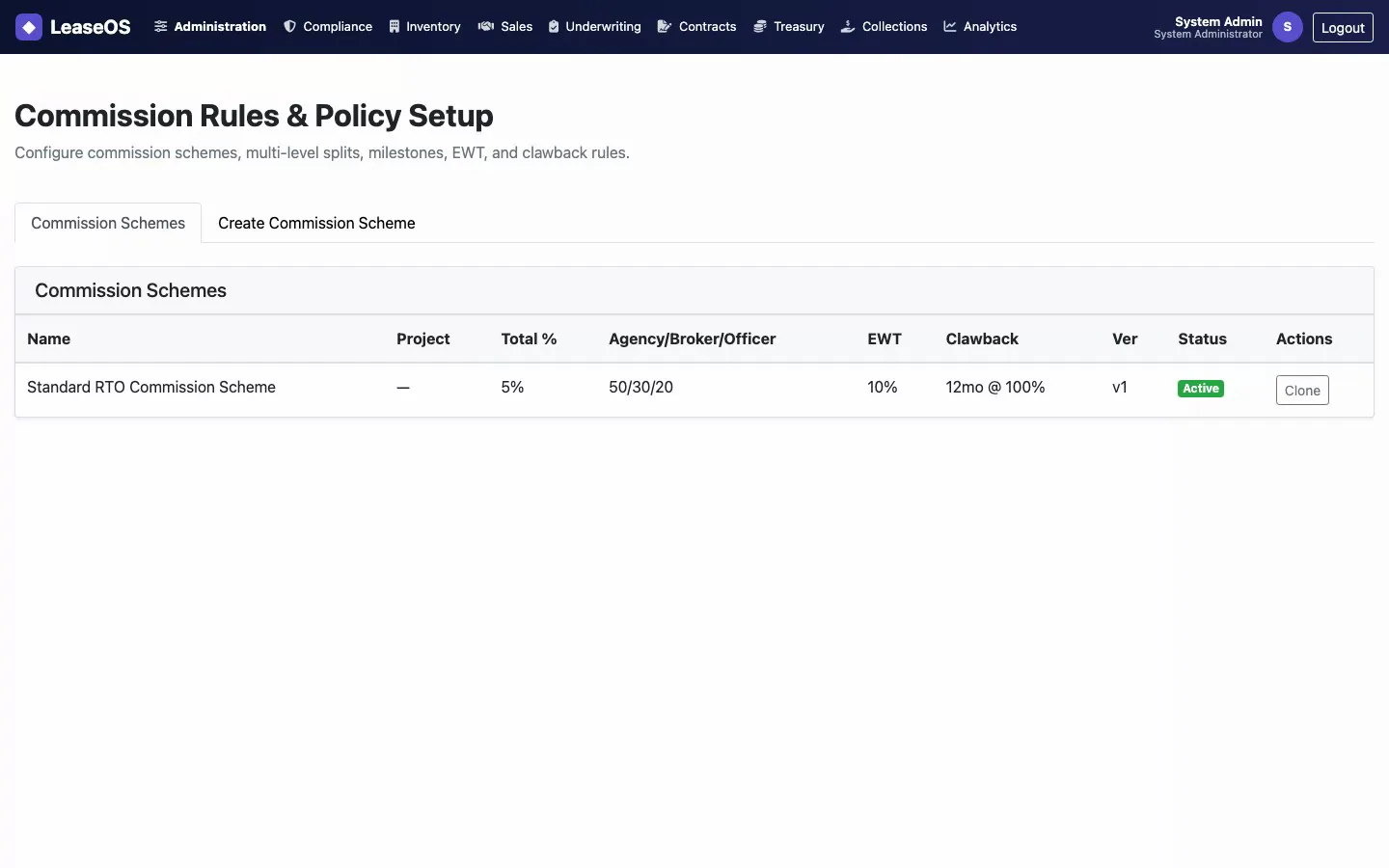Open the Administration menu

[210, 27]
